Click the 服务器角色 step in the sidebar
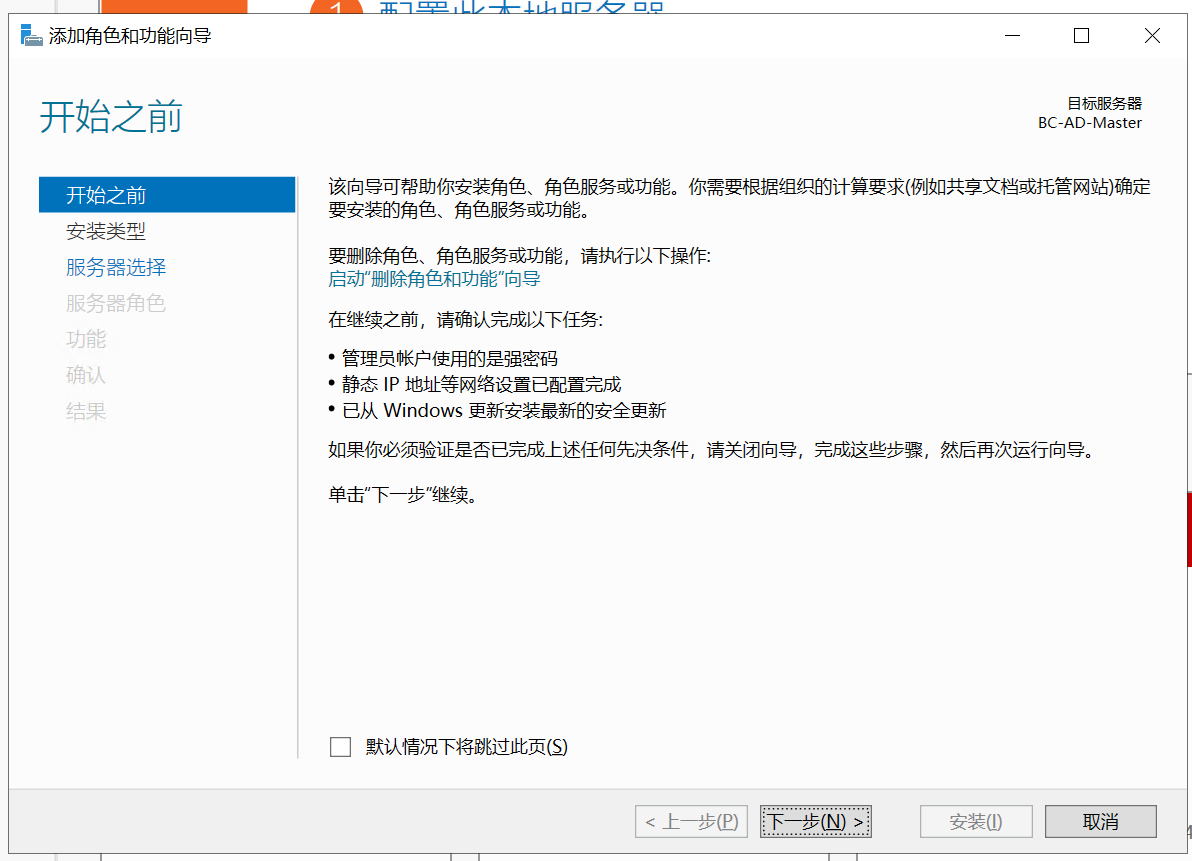The image size is (1192, 861). (x=116, y=303)
